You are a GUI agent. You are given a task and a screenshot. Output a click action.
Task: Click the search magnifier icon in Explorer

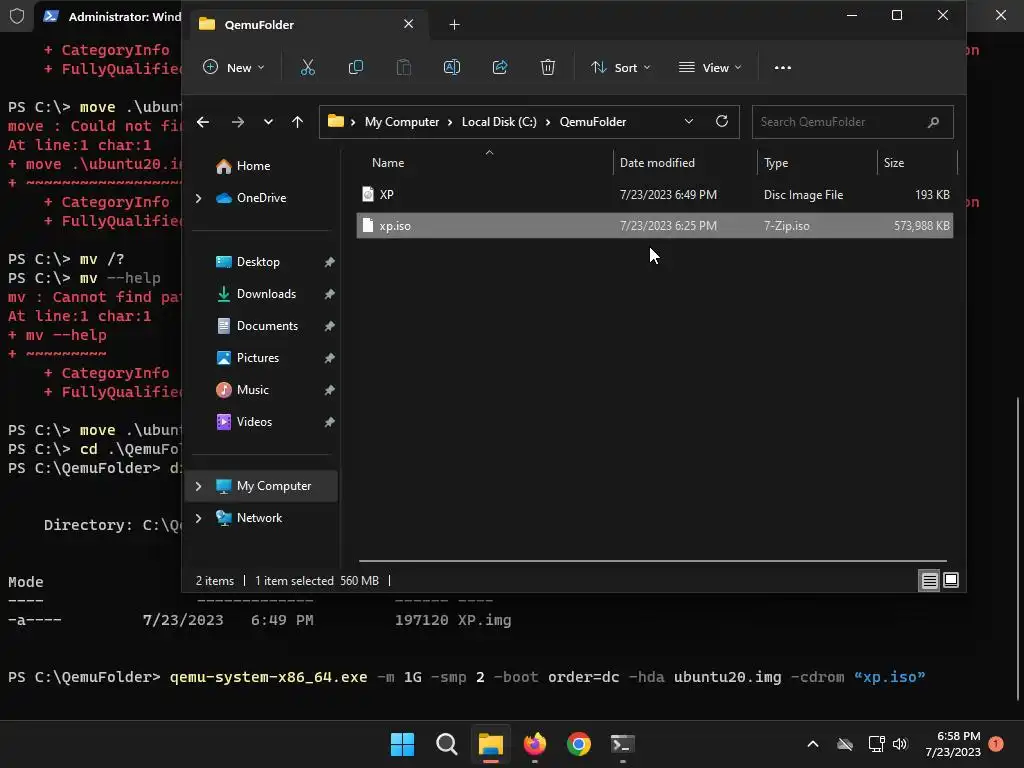tap(933, 122)
